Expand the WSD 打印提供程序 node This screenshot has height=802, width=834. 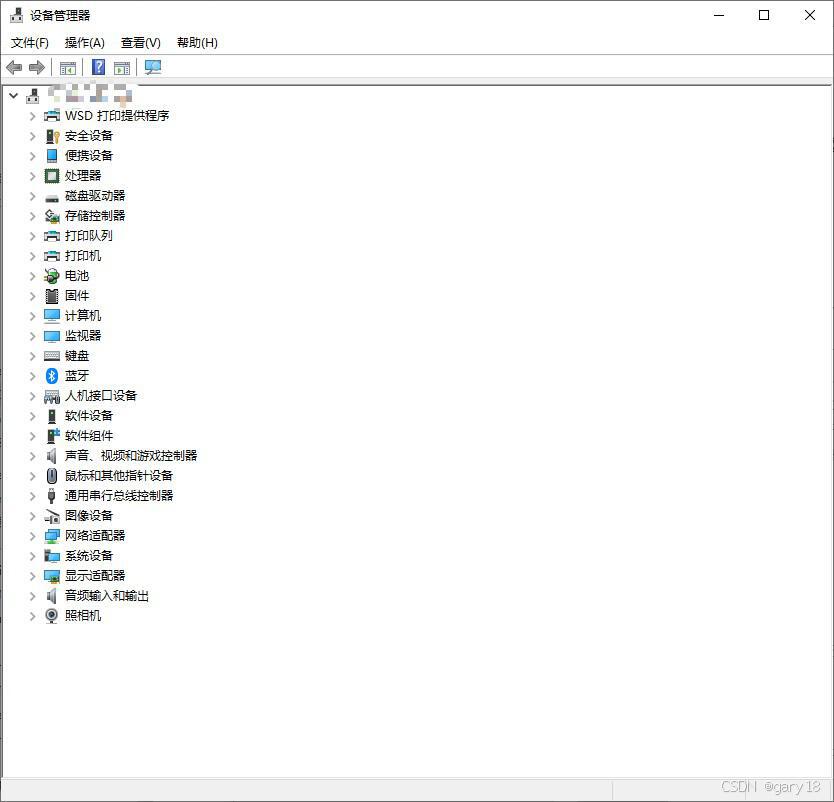[x=32, y=116]
